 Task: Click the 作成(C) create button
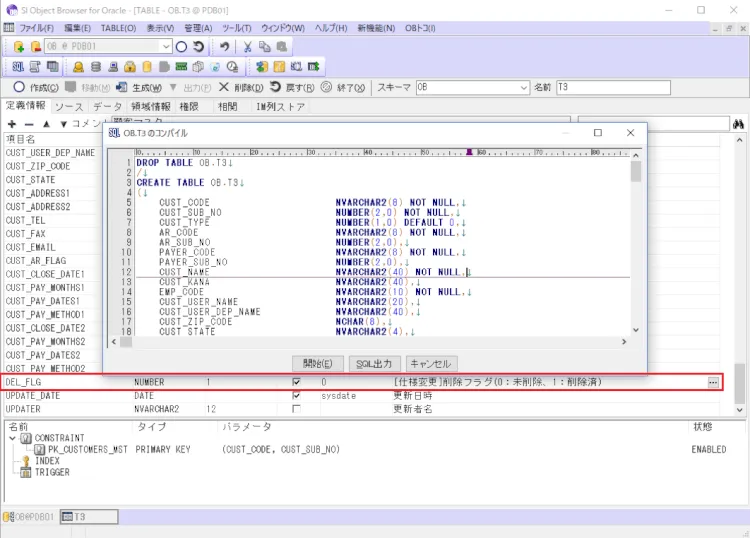pyautogui.click(x=36, y=88)
